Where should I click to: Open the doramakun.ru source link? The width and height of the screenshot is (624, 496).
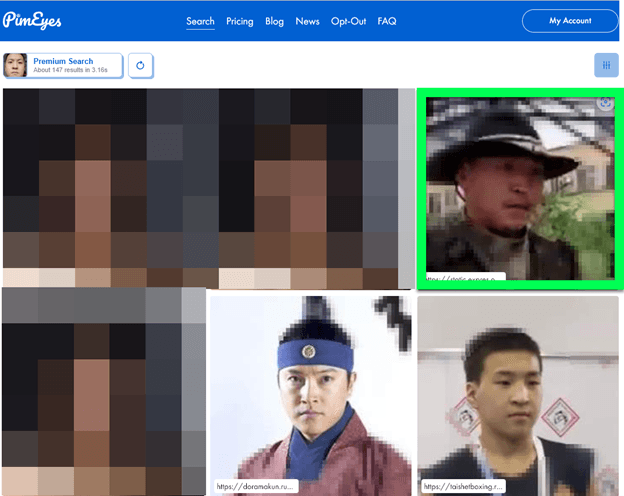(x=255, y=487)
